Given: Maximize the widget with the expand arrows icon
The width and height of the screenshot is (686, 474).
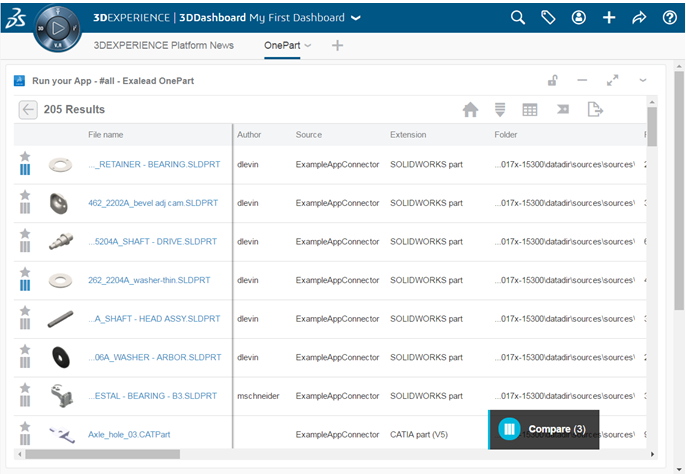Looking at the screenshot, I should click(x=612, y=81).
